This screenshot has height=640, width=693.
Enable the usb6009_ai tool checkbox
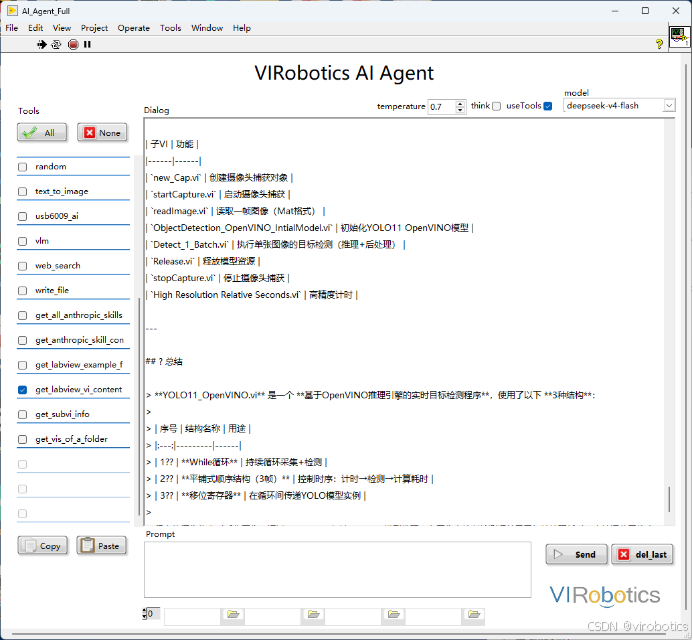23,216
